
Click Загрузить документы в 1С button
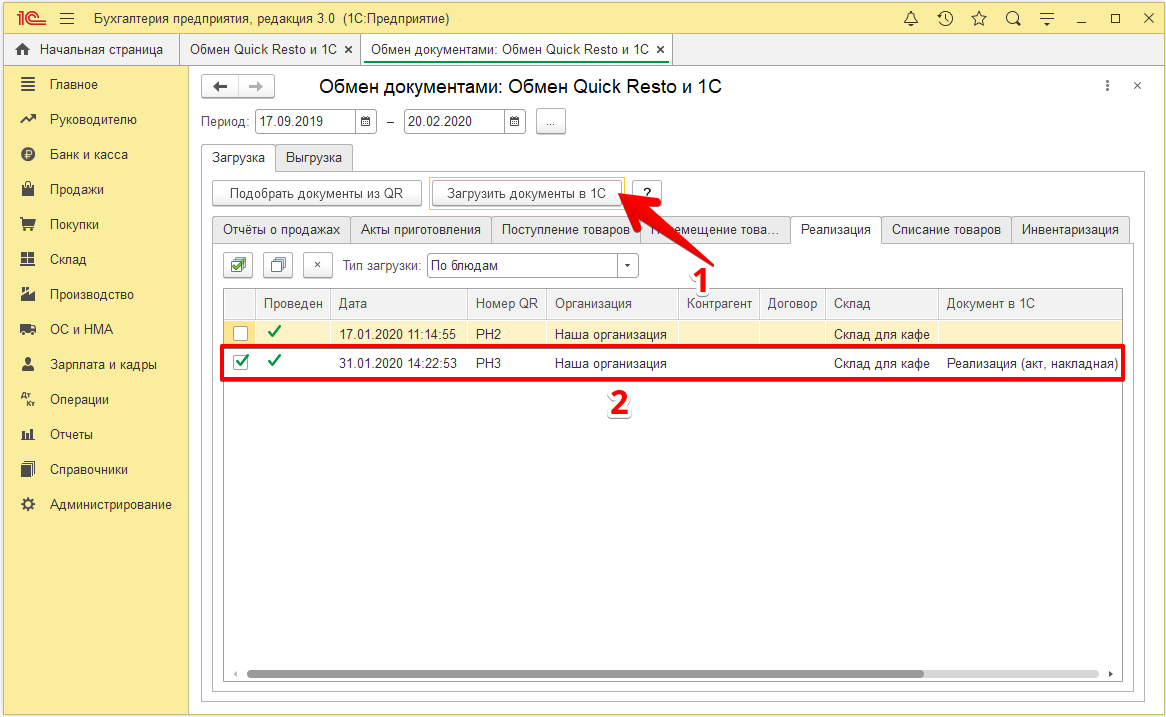[526, 193]
